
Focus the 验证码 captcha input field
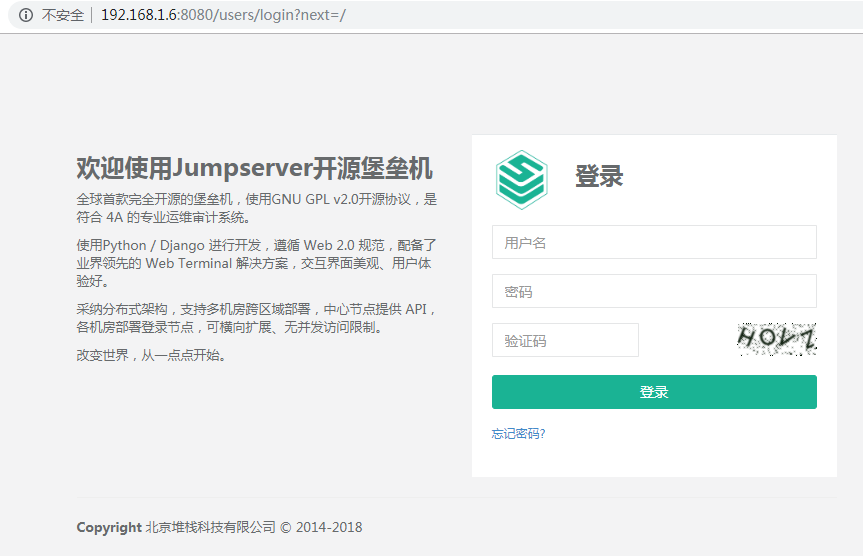pos(565,340)
